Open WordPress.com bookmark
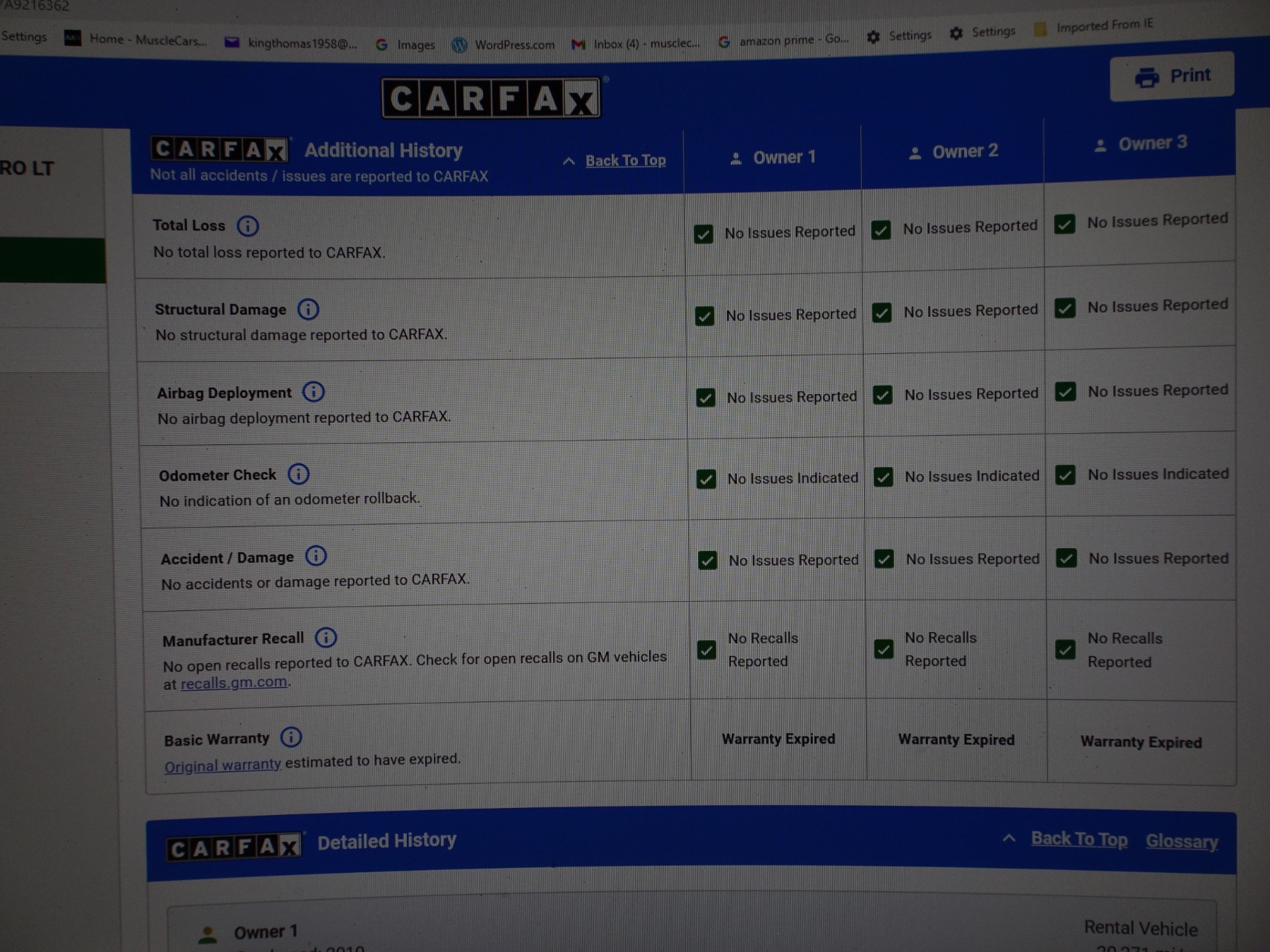Viewport: 1270px width, 952px height. [x=503, y=45]
